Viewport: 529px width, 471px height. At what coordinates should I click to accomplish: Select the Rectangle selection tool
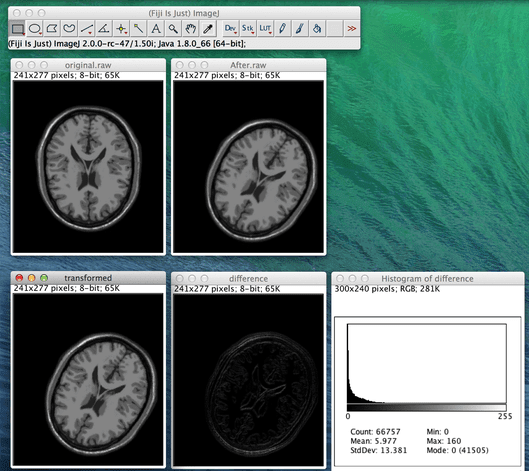(17, 29)
